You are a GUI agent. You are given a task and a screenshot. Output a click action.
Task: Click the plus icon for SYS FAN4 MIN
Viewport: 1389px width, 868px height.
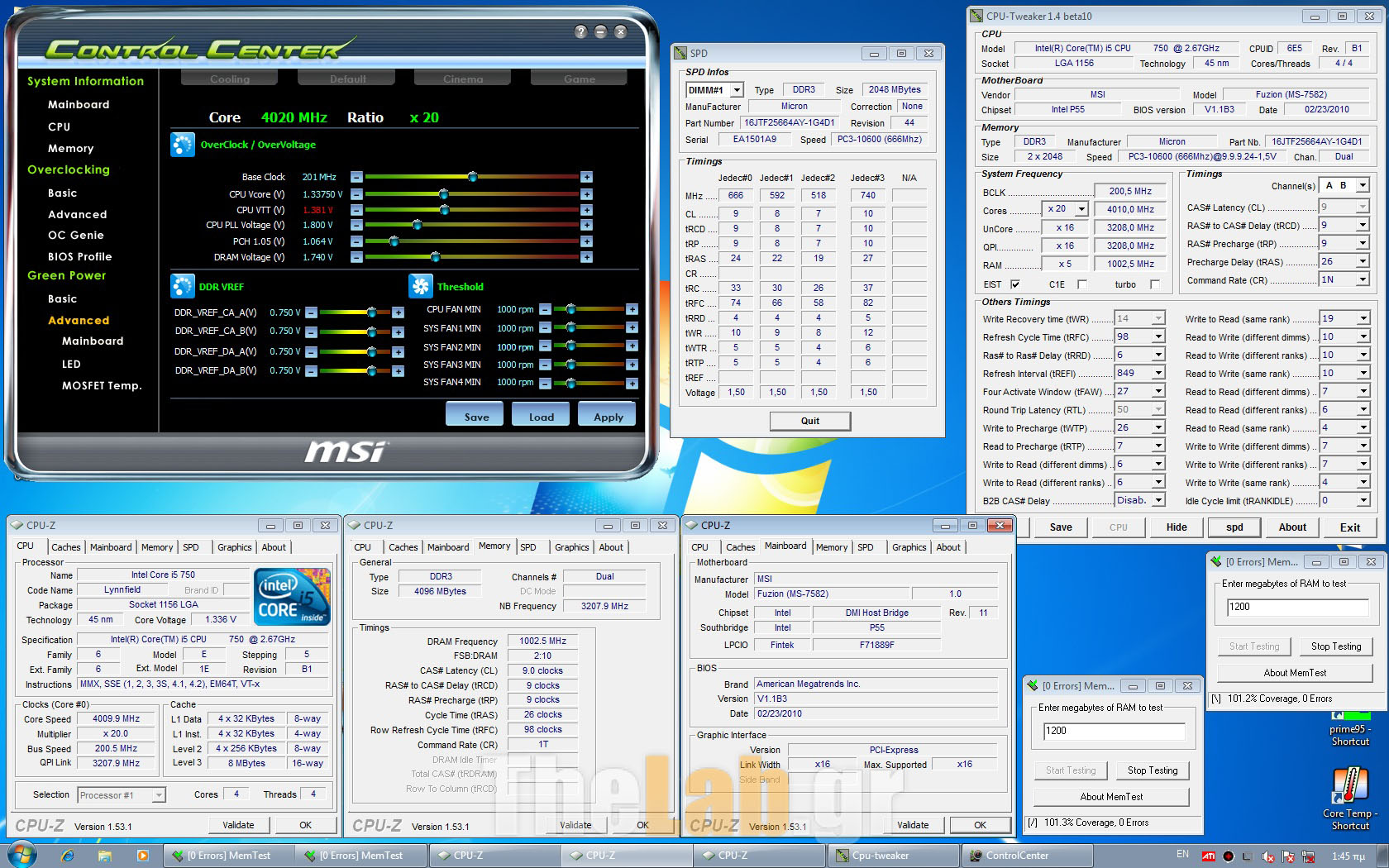point(632,383)
